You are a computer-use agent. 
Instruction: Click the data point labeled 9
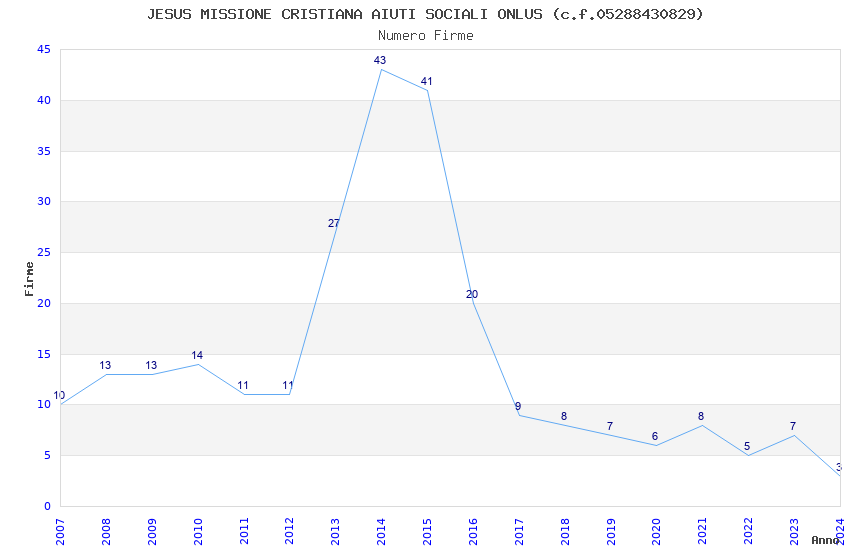pos(519,415)
